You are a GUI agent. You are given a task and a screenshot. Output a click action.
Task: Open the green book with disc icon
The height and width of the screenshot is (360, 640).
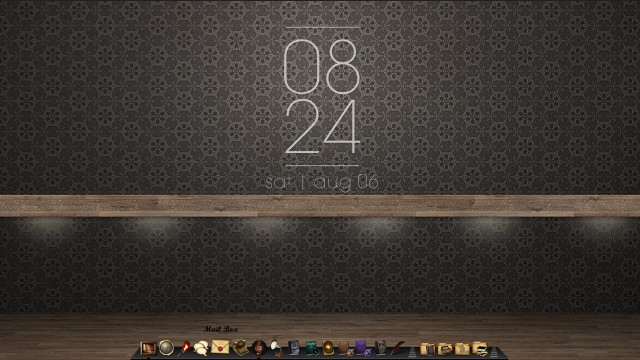(312, 349)
